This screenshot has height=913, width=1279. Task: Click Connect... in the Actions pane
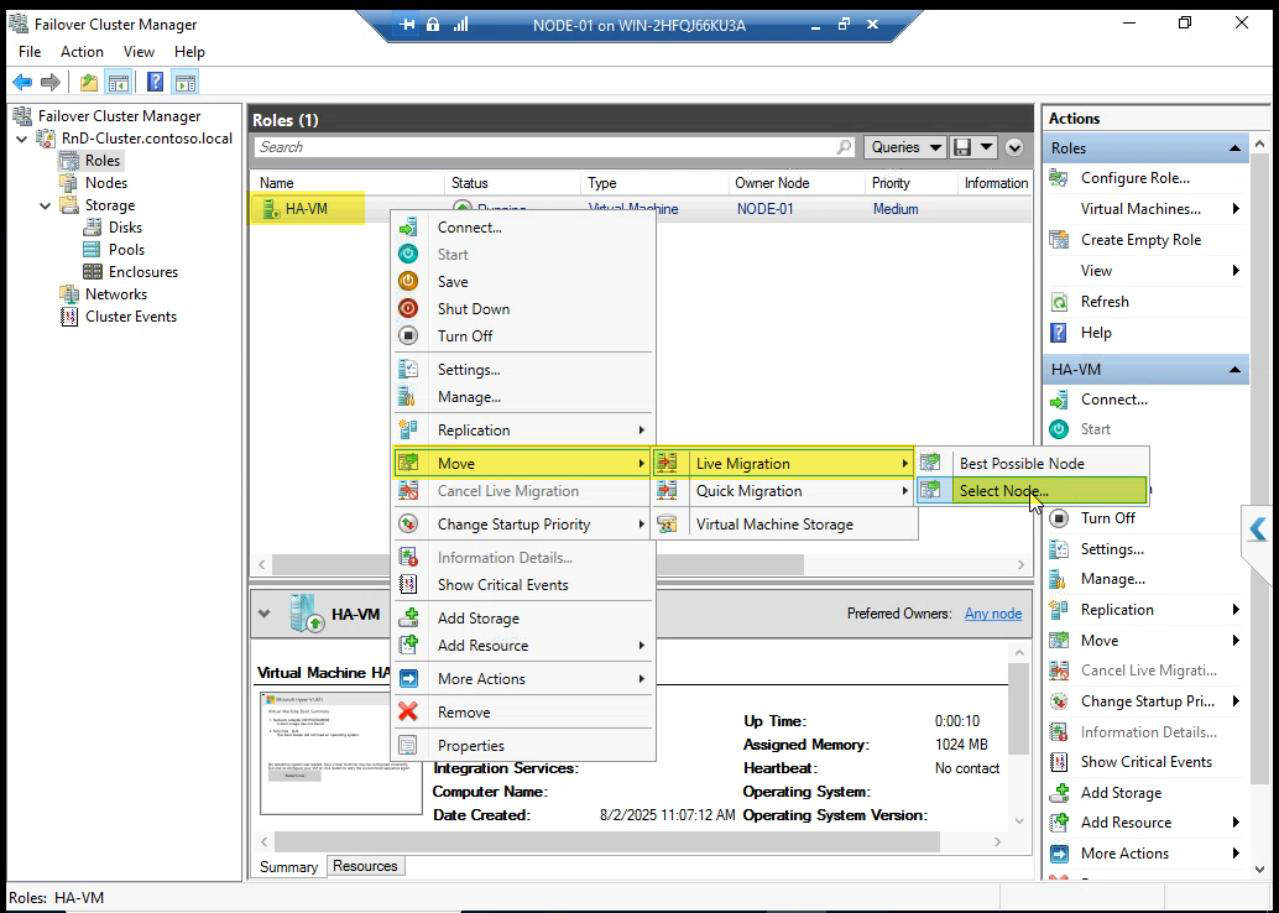click(x=1114, y=399)
